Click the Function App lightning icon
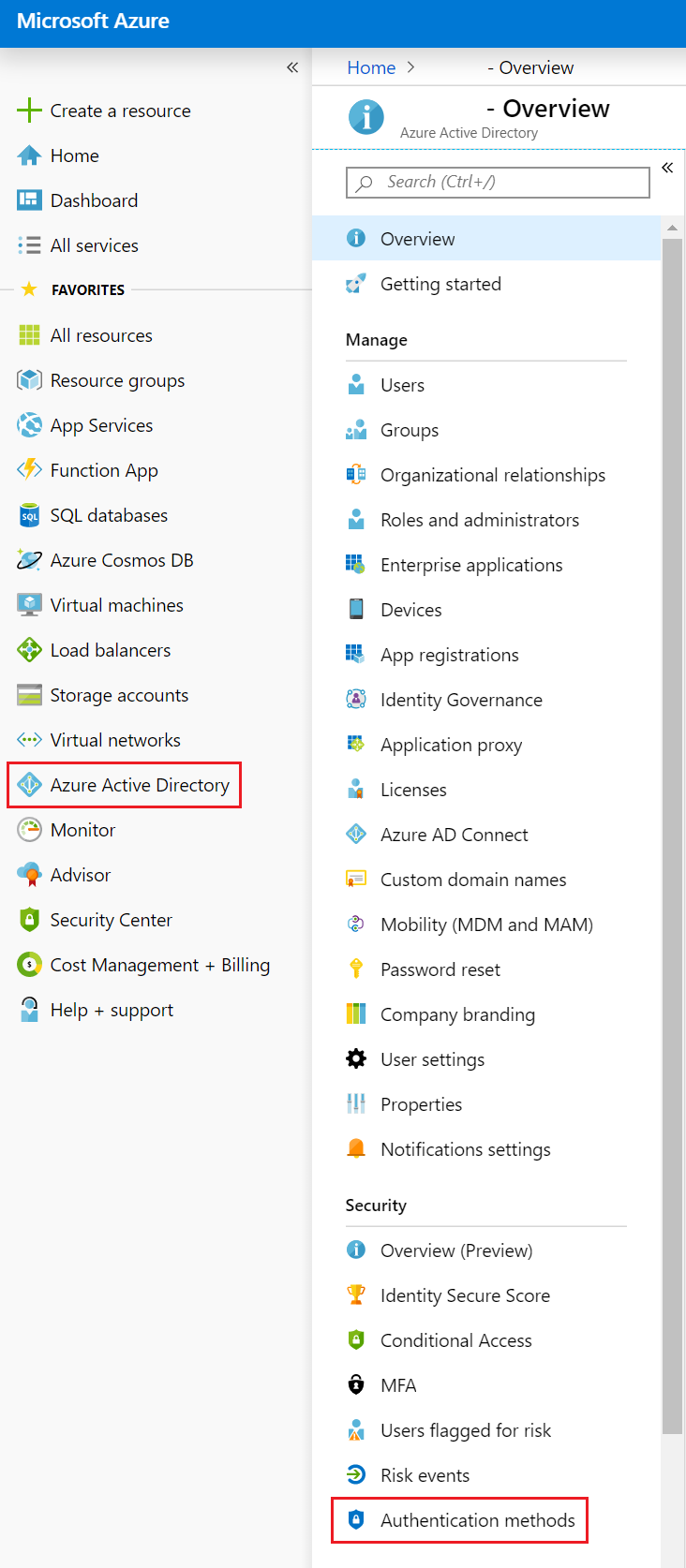Viewport: 686px width, 1568px height. pyautogui.click(x=30, y=470)
